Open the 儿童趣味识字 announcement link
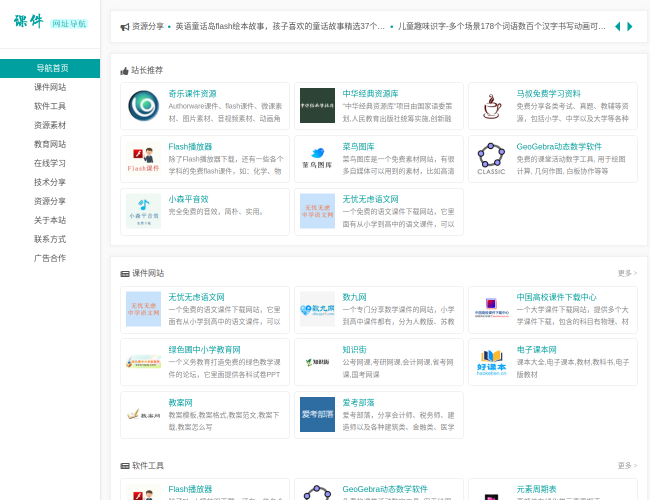Image resolution: width=650 pixels, height=500 pixels. click(502, 27)
